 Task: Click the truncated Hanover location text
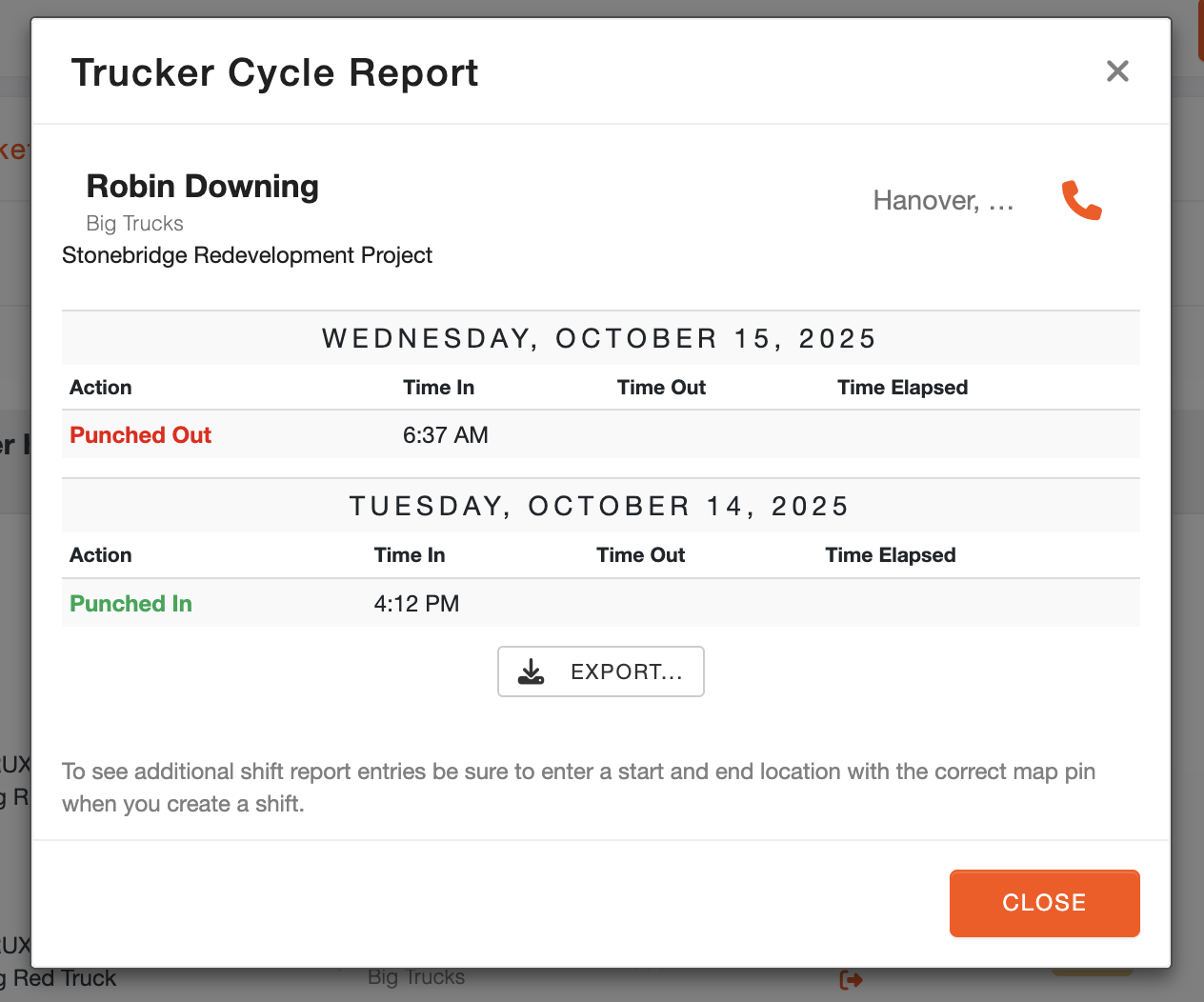coord(943,201)
